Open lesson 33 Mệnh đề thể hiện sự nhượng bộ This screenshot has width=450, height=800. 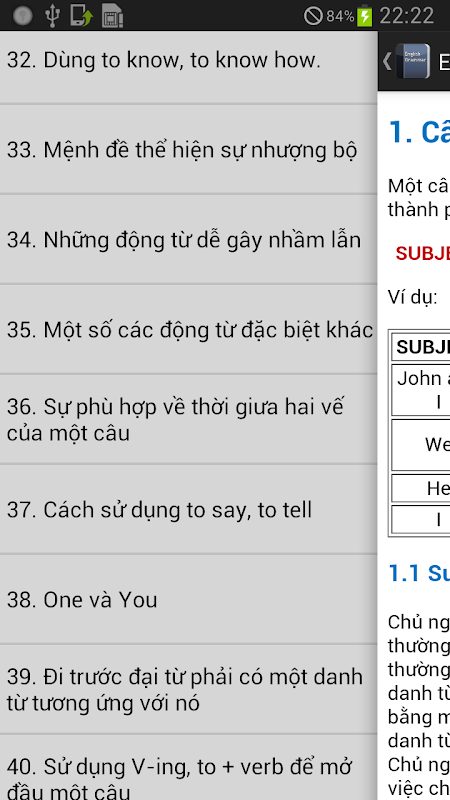(x=188, y=149)
